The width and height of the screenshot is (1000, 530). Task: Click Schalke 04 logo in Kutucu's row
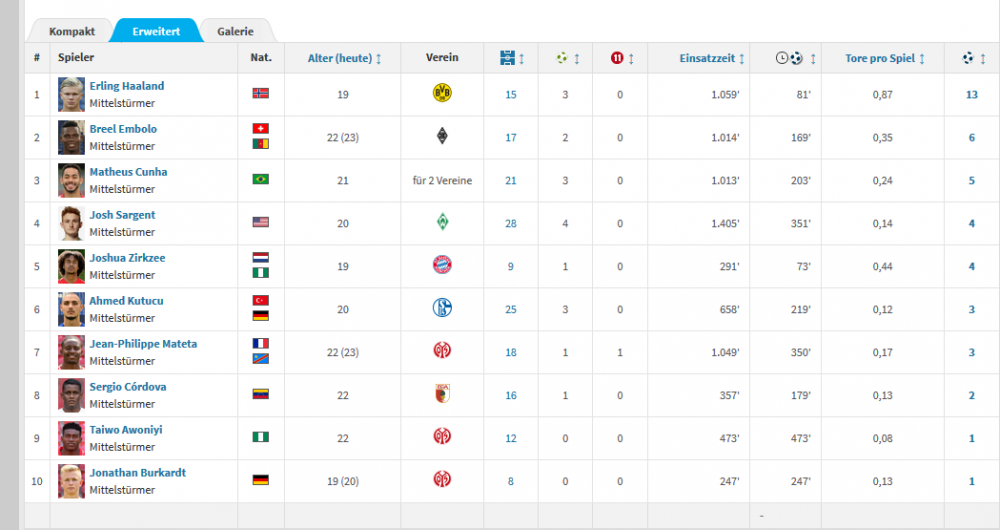pos(442,309)
